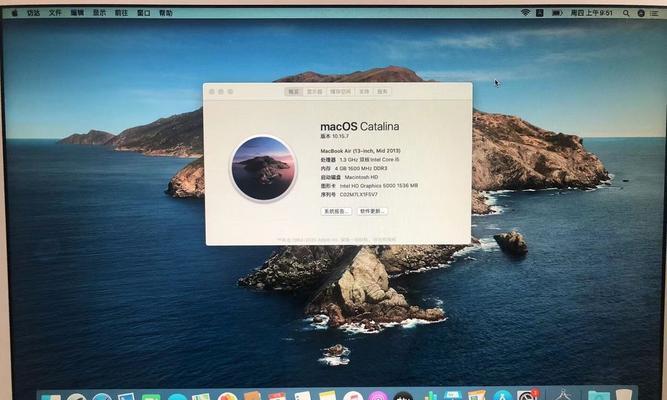This screenshot has width=667, height=400.
Task: Click the Intel HD Graphics 5000 line
Action: (369, 186)
